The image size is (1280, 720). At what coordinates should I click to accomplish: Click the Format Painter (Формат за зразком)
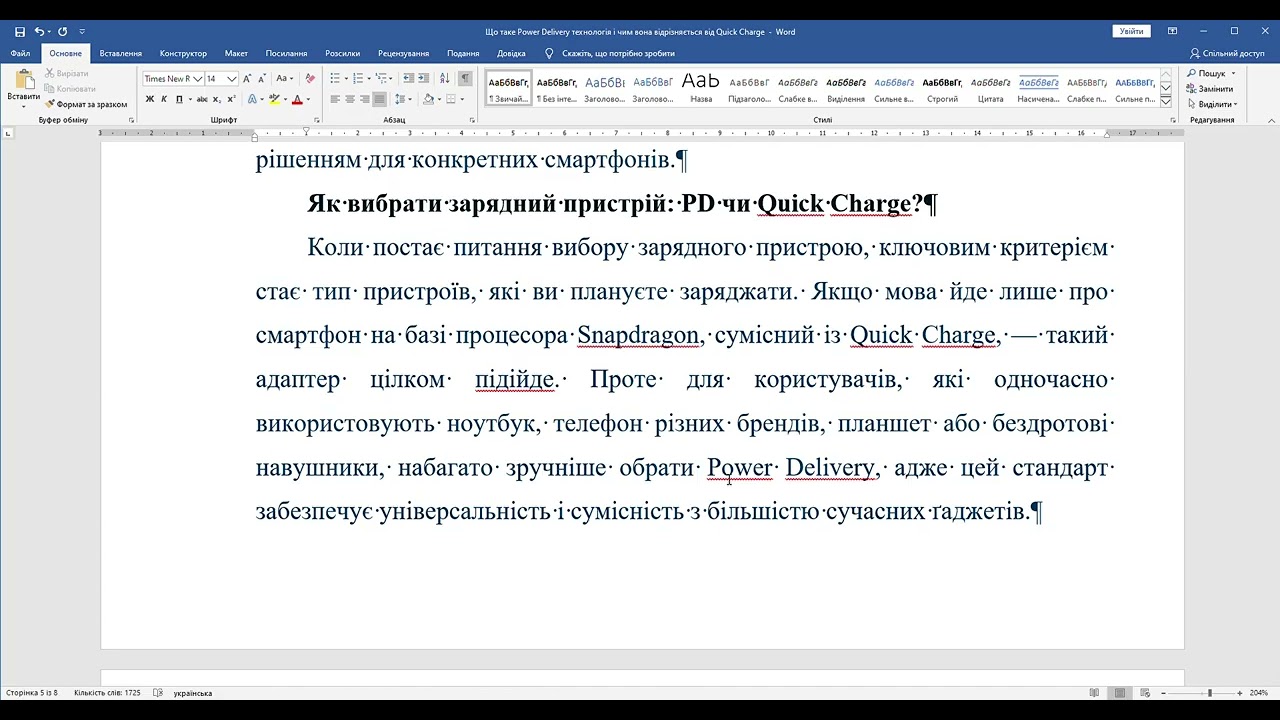point(86,104)
